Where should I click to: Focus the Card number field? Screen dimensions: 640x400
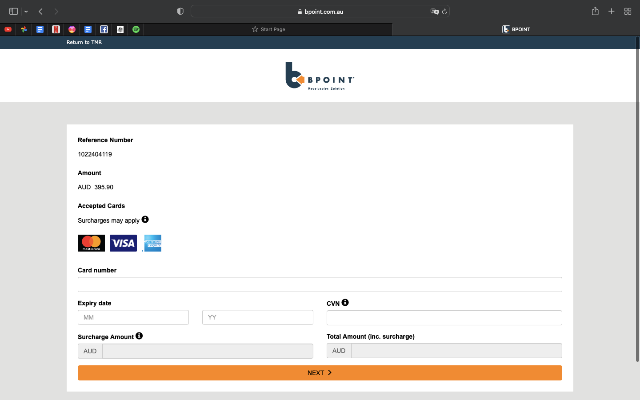click(320, 284)
